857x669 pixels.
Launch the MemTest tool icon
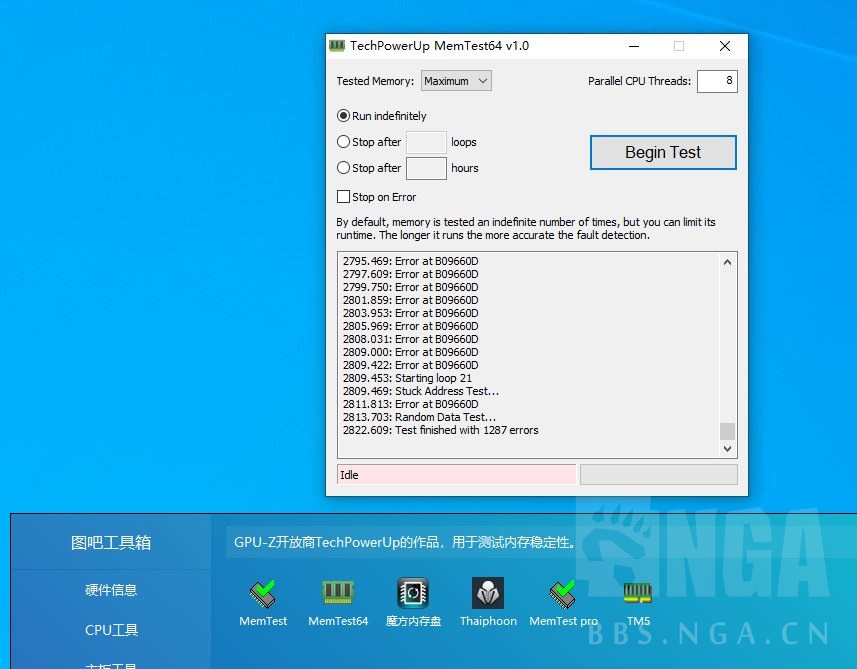tap(263, 594)
